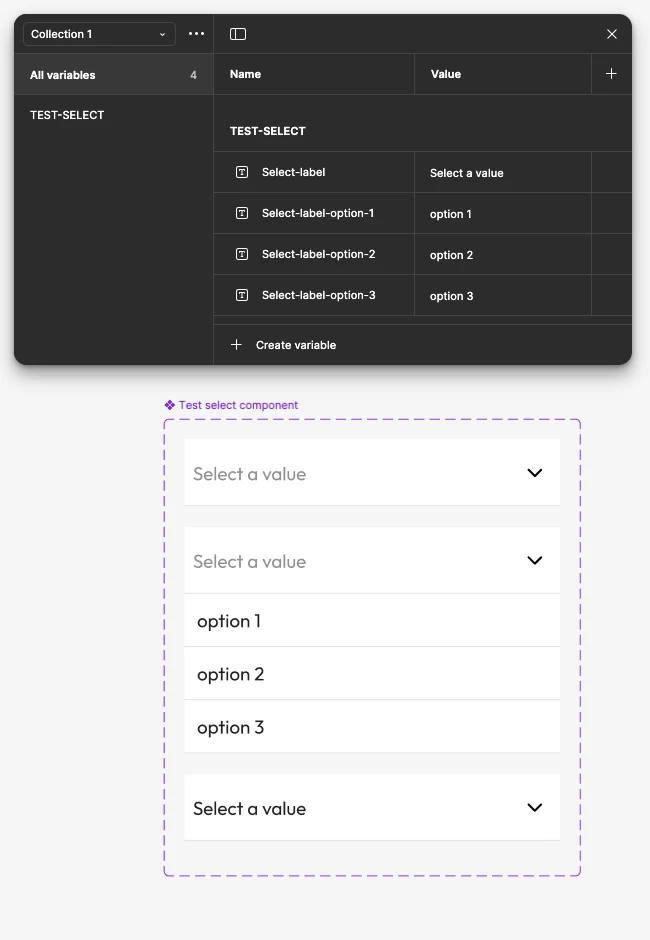650x940 pixels.
Task: Click the text type icon beside Select-label-option-1
Action: [242, 213]
